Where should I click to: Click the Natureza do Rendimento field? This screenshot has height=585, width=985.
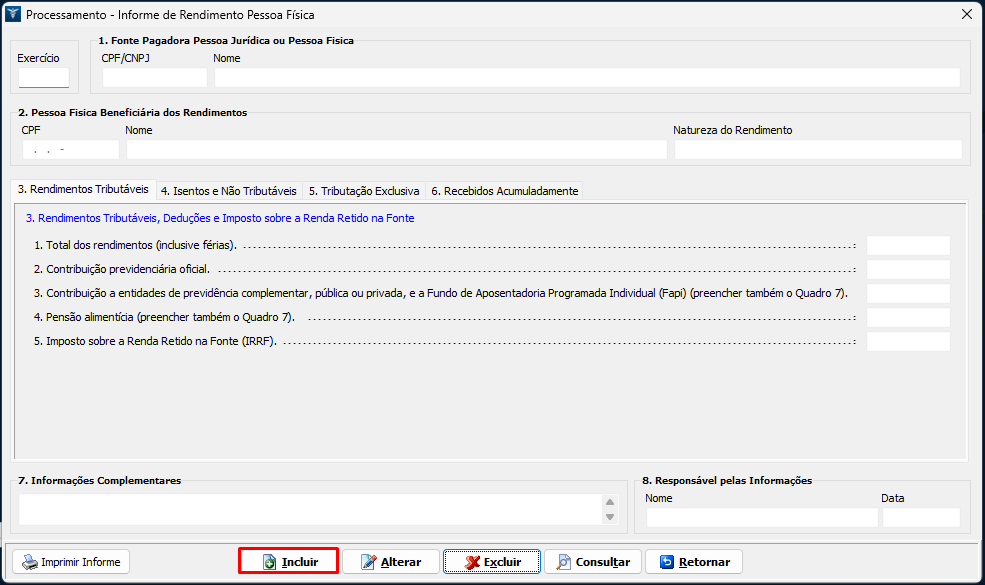coord(817,150)
